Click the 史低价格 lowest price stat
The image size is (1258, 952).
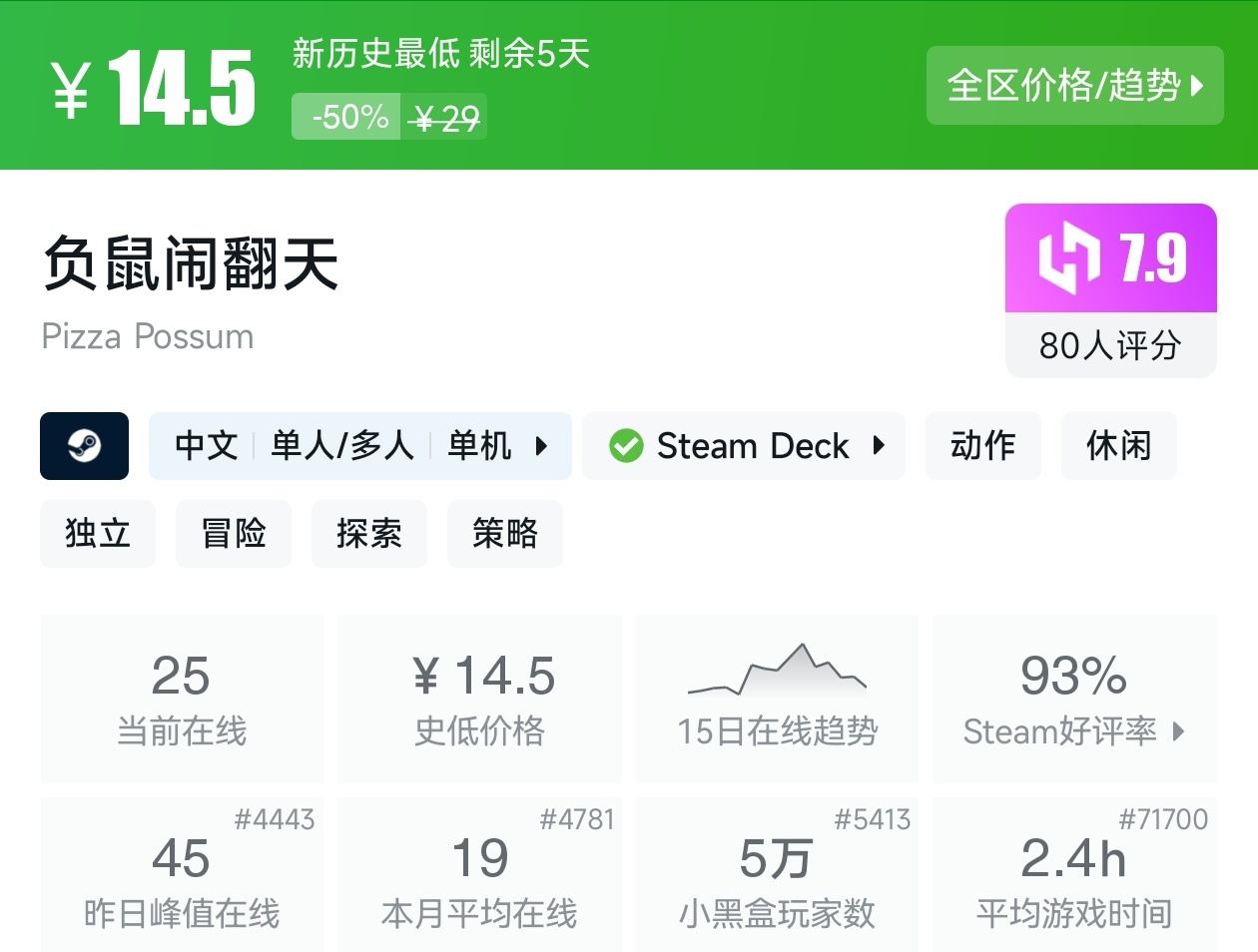tap(479, 699)
